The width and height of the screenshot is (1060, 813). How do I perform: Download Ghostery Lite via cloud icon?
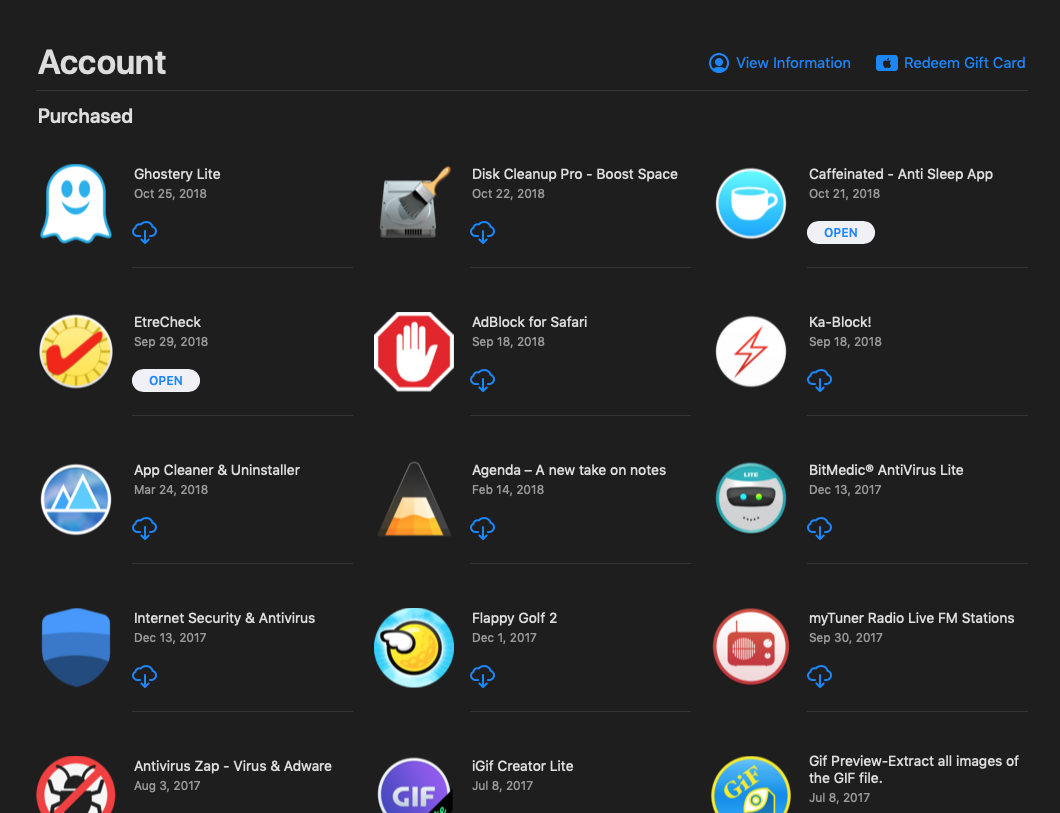[x=145, y=232]
